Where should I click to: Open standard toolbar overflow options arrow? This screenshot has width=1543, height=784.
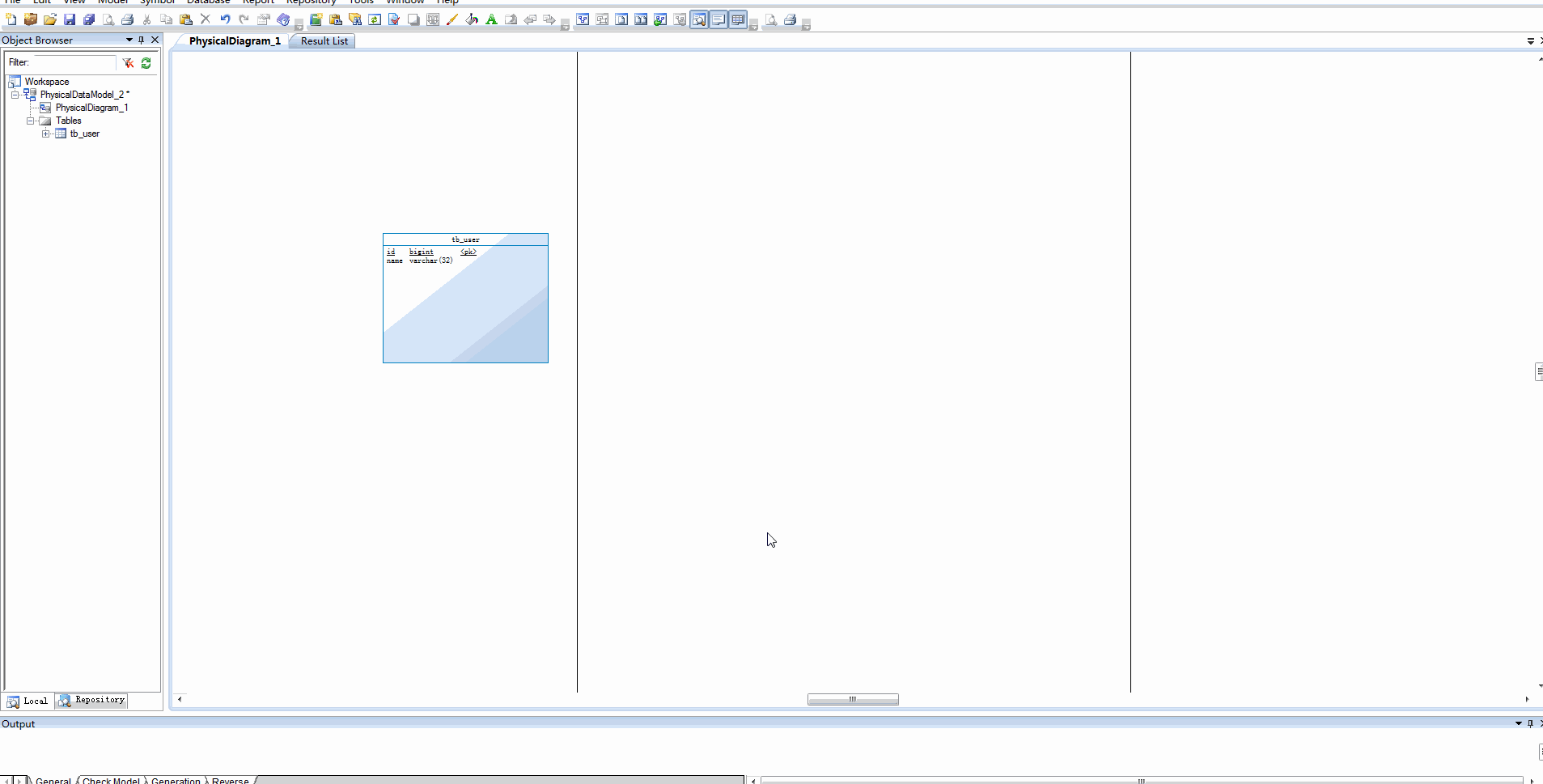pos(299,26)
